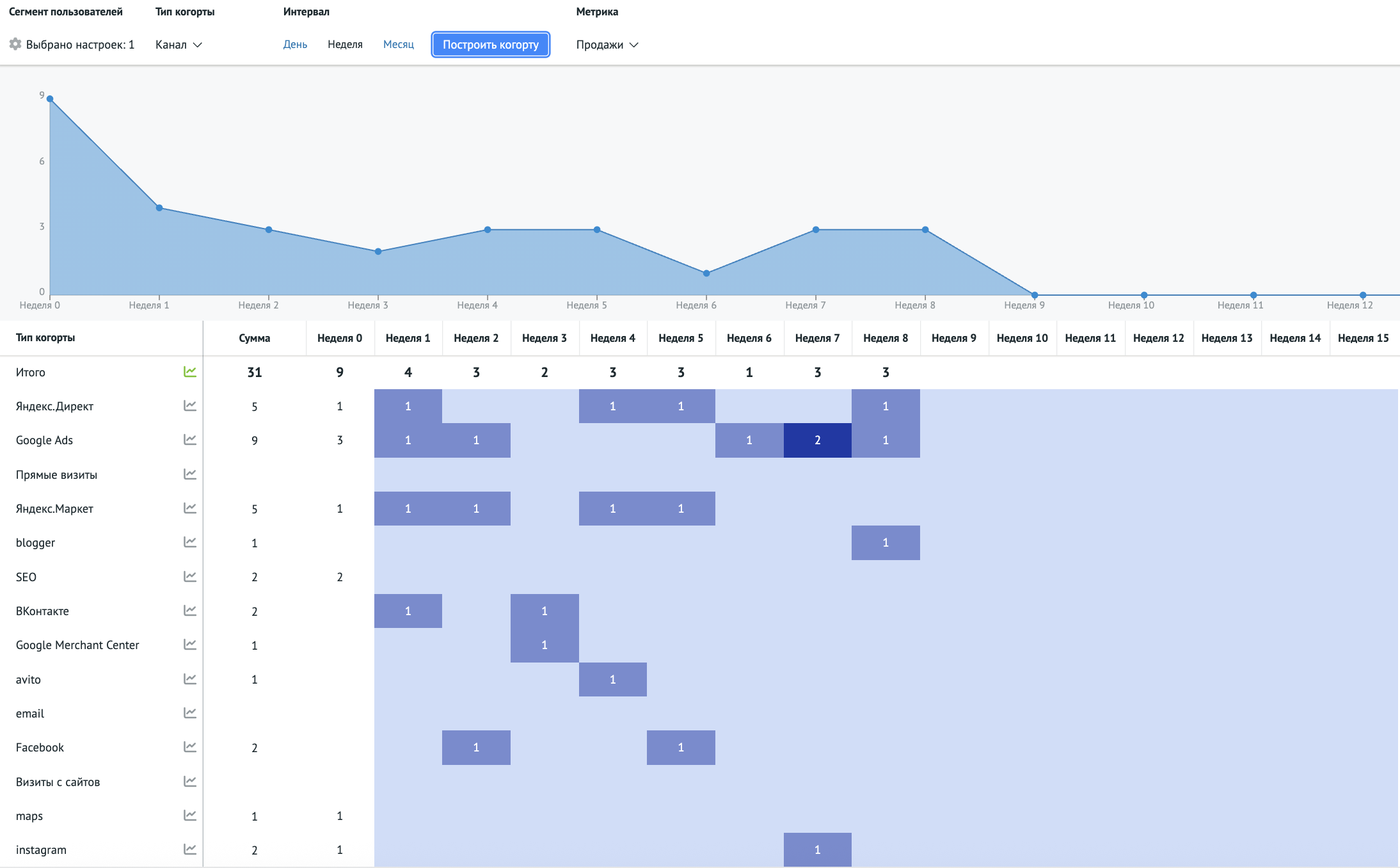
Task: Click chart icon beside Яндекс.Маркет
Action: 190,508
